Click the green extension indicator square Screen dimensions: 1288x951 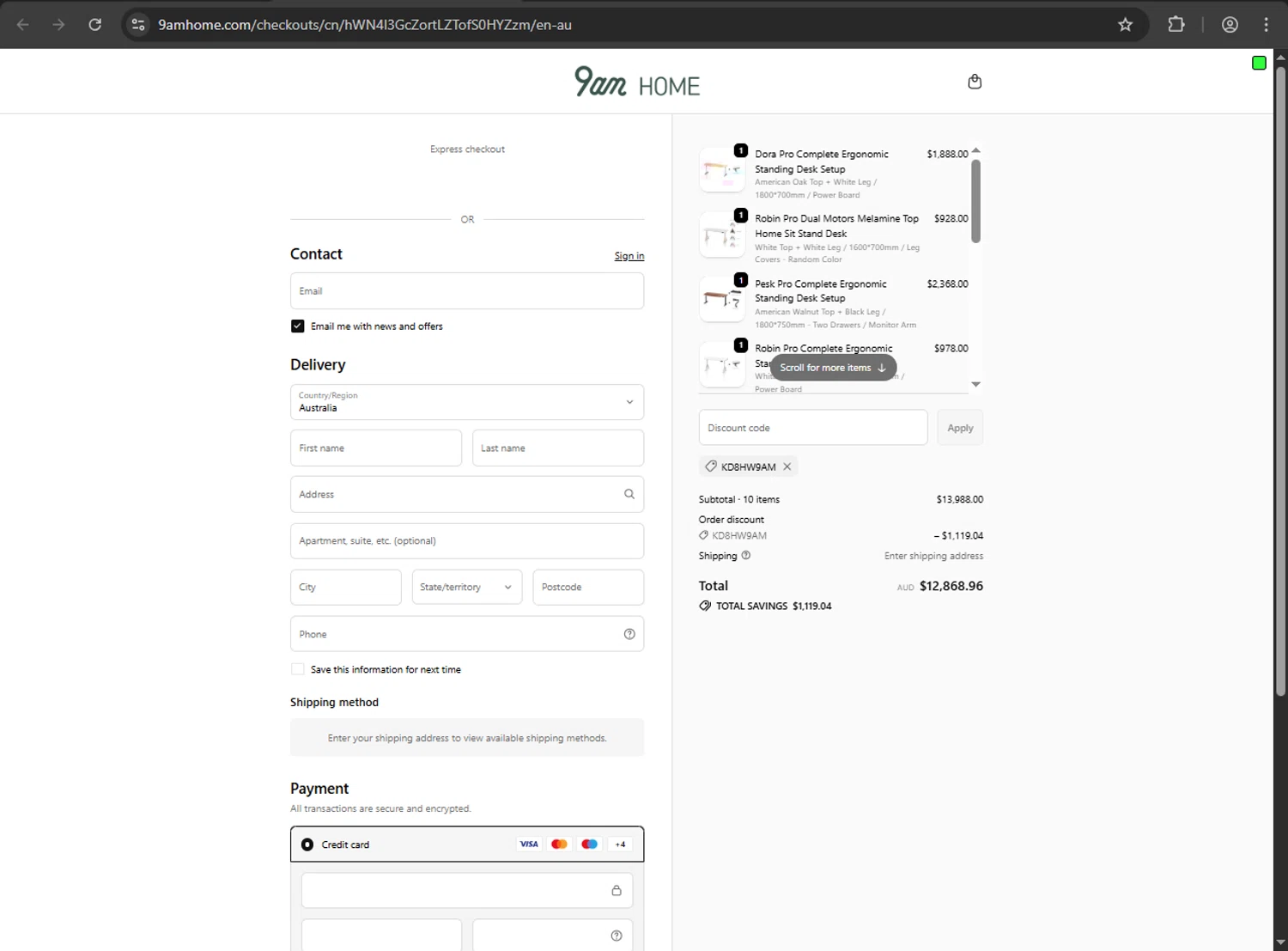point(1259,63)
